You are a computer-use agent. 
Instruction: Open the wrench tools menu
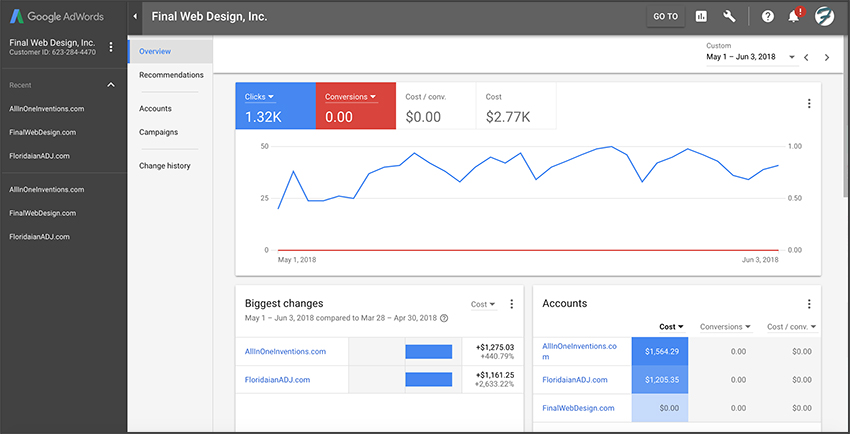pos(729,17)
